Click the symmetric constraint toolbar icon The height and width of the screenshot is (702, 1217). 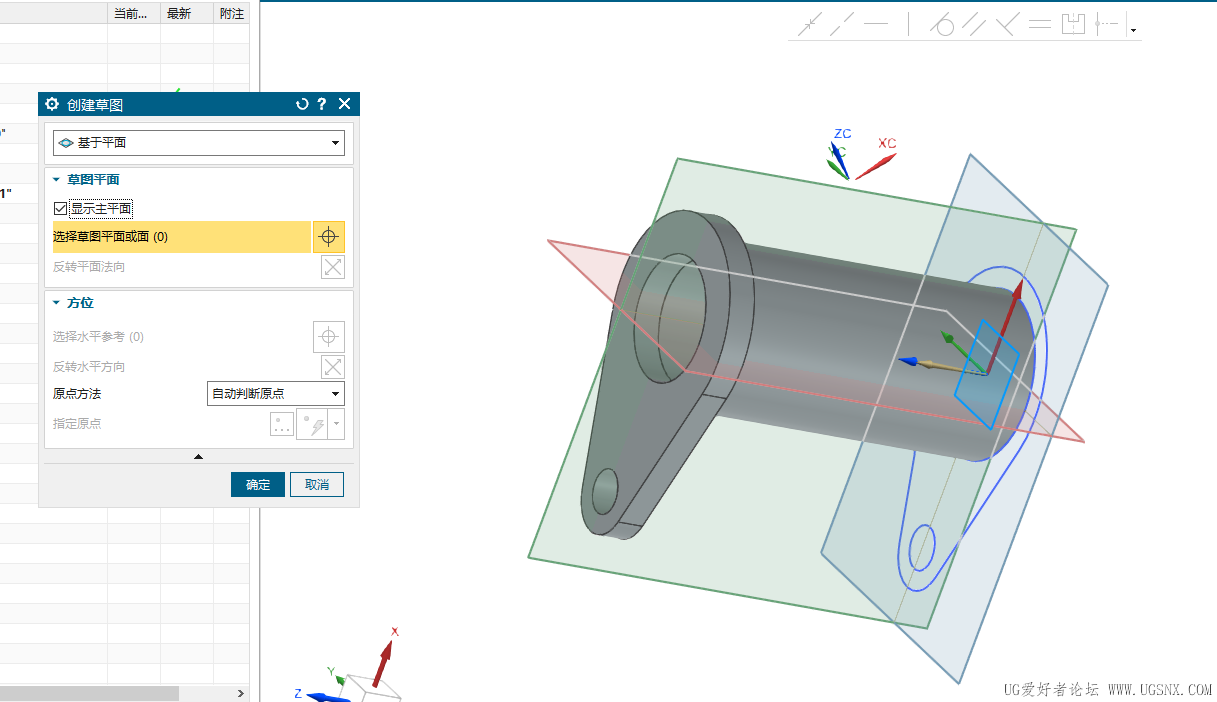1073,24
